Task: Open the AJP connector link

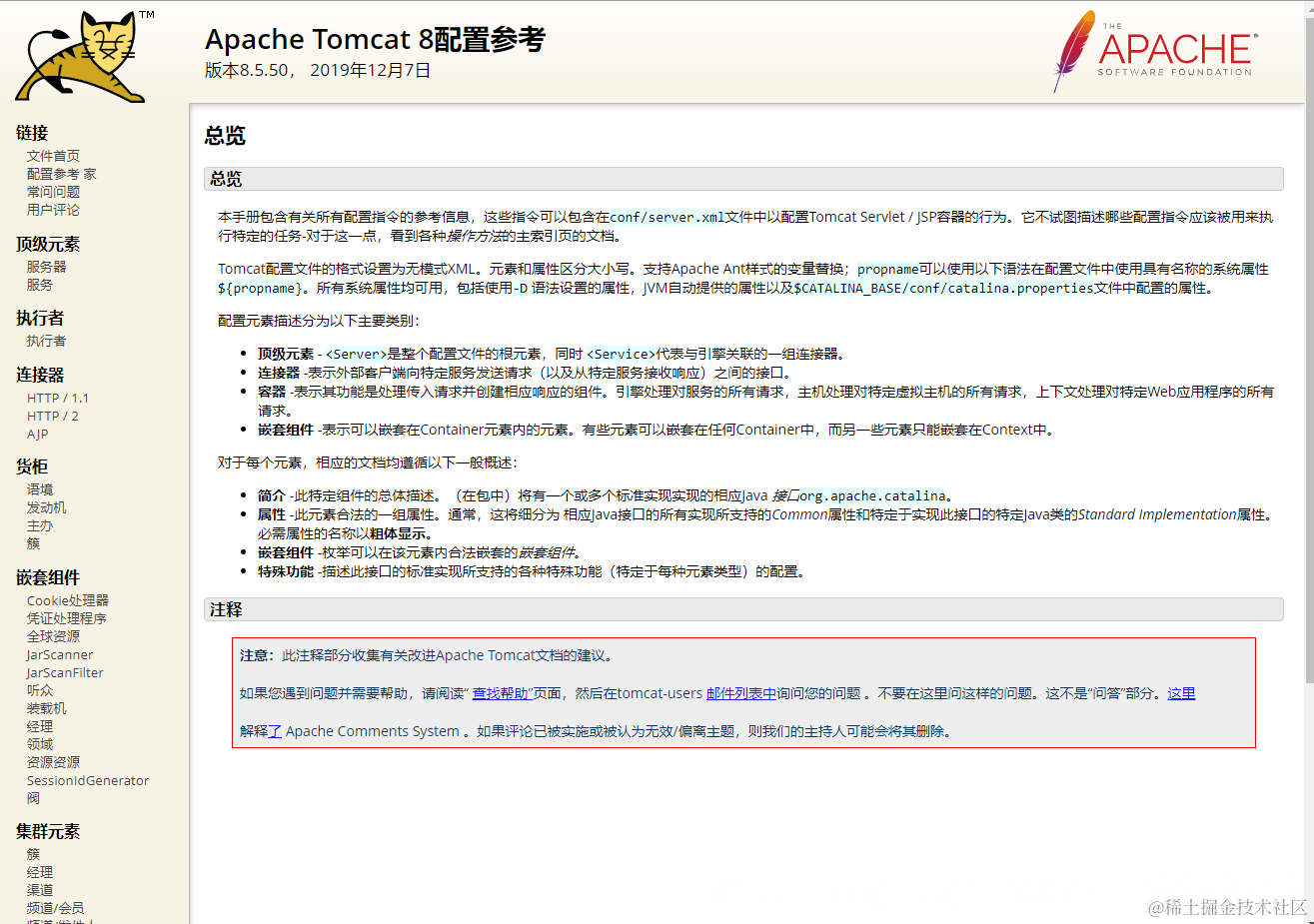Action: (x=37, y=434)
